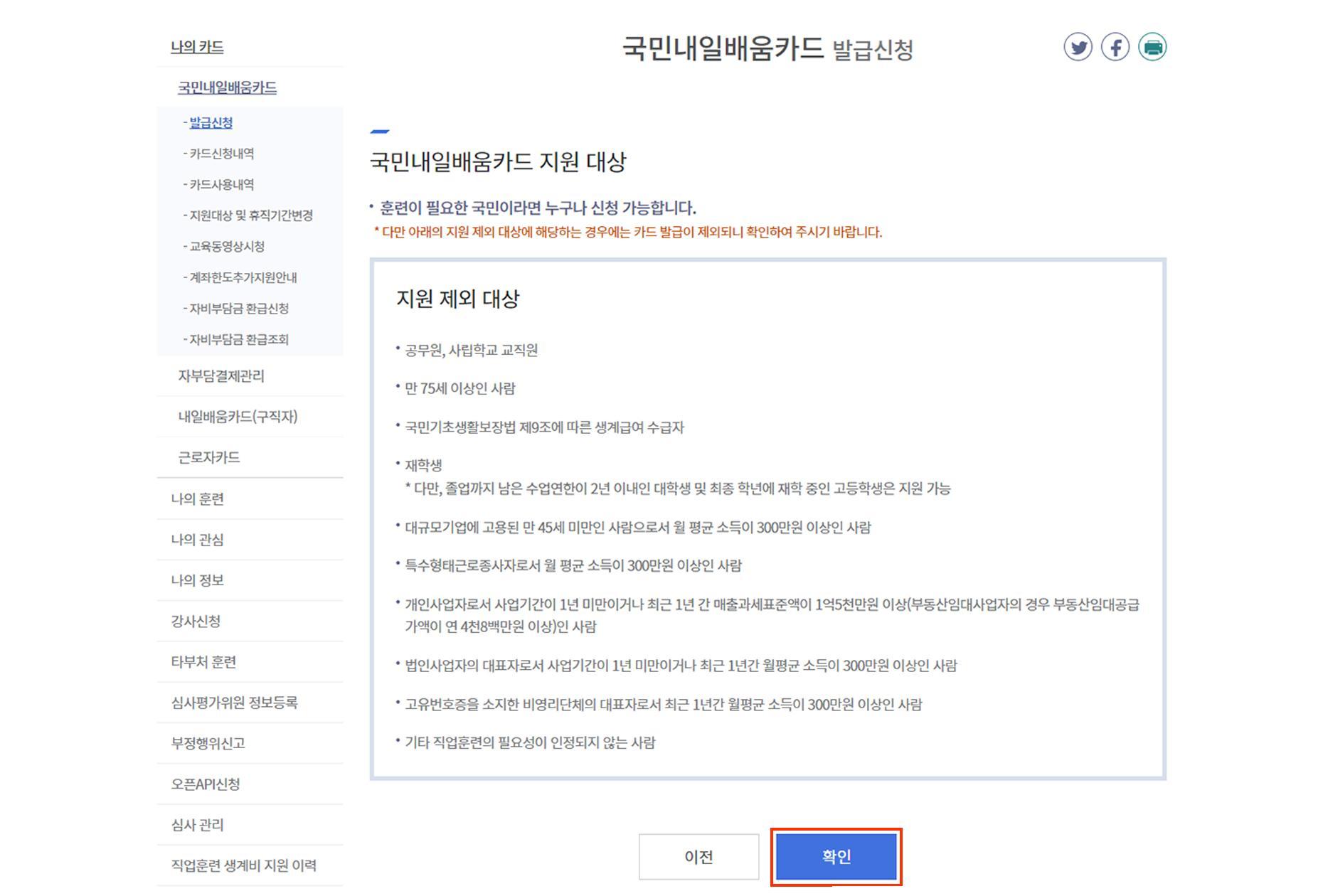Click the 국민기초생활보장법 제9조 수급자 item
Image resolution: width=1323 pixels, height=896 pixels.
click(x=544, y=427)
